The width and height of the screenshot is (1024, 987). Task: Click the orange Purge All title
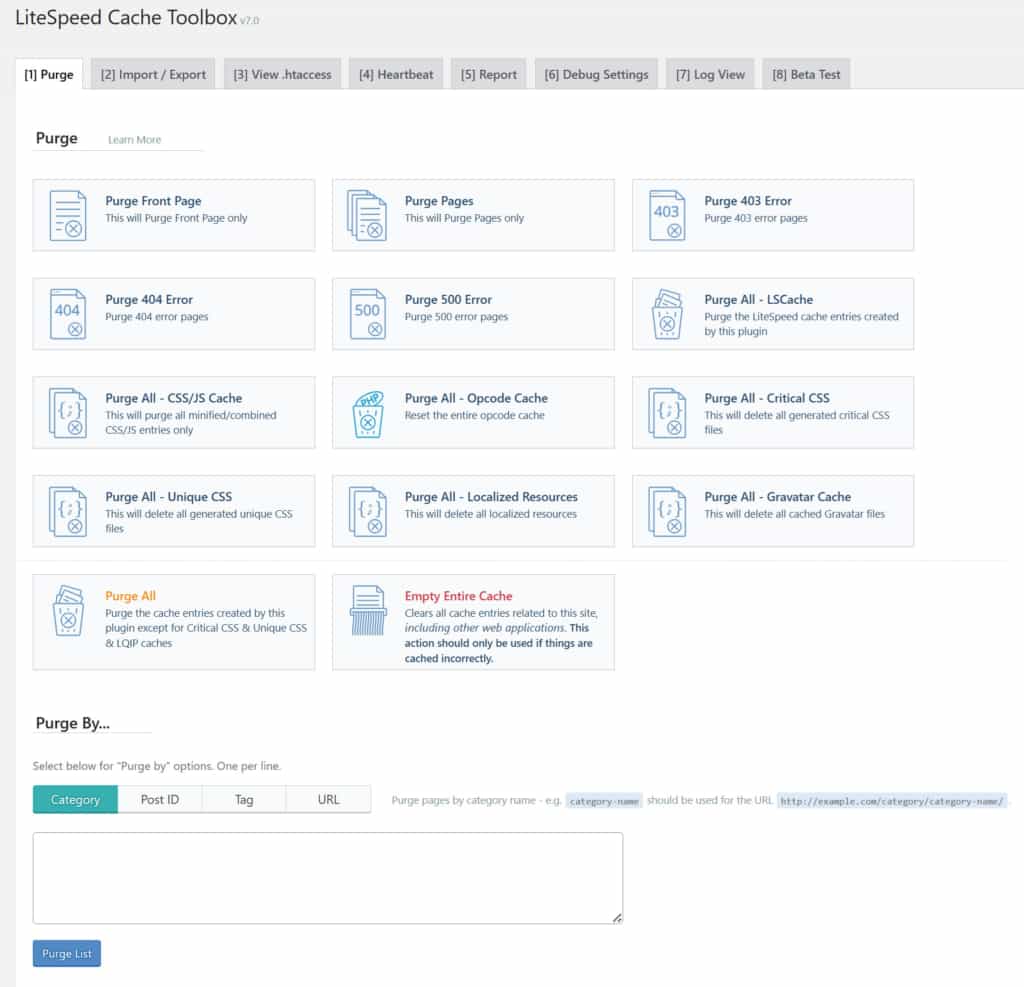pyautogui.click(x=130, y=596)
